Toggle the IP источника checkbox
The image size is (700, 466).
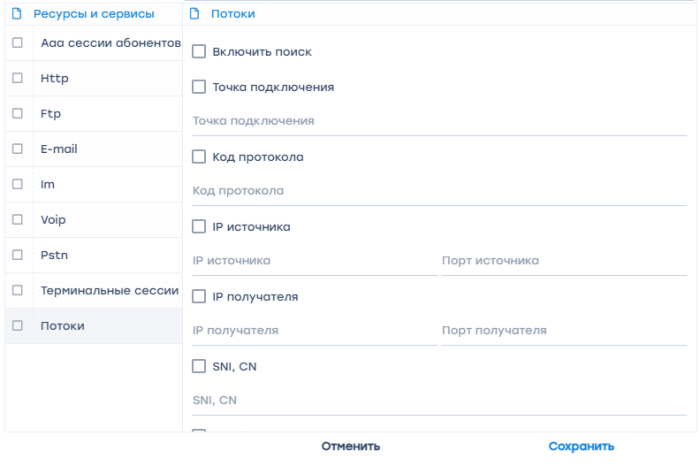coord(199,227)
